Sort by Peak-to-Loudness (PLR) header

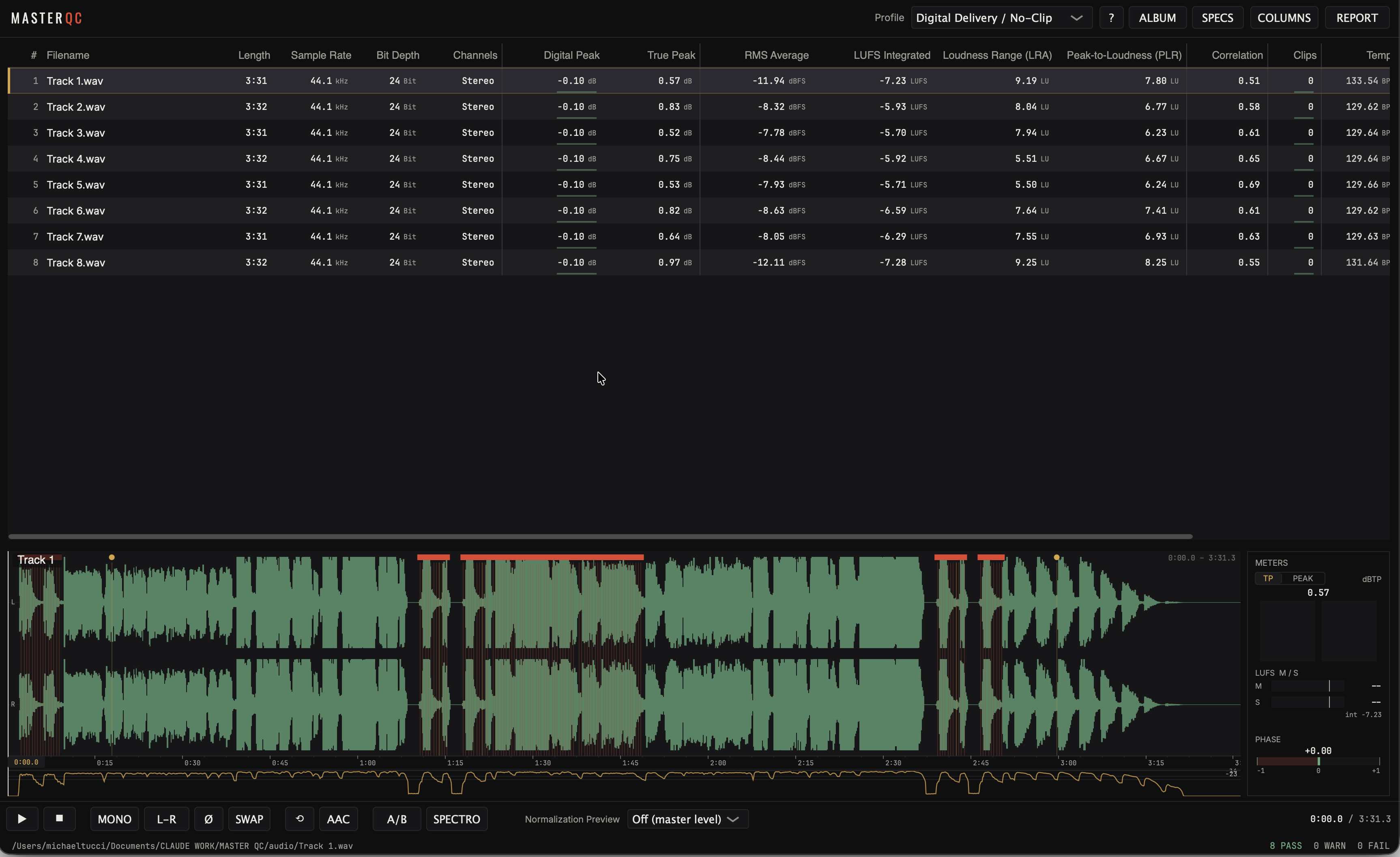click(1124, 55)
